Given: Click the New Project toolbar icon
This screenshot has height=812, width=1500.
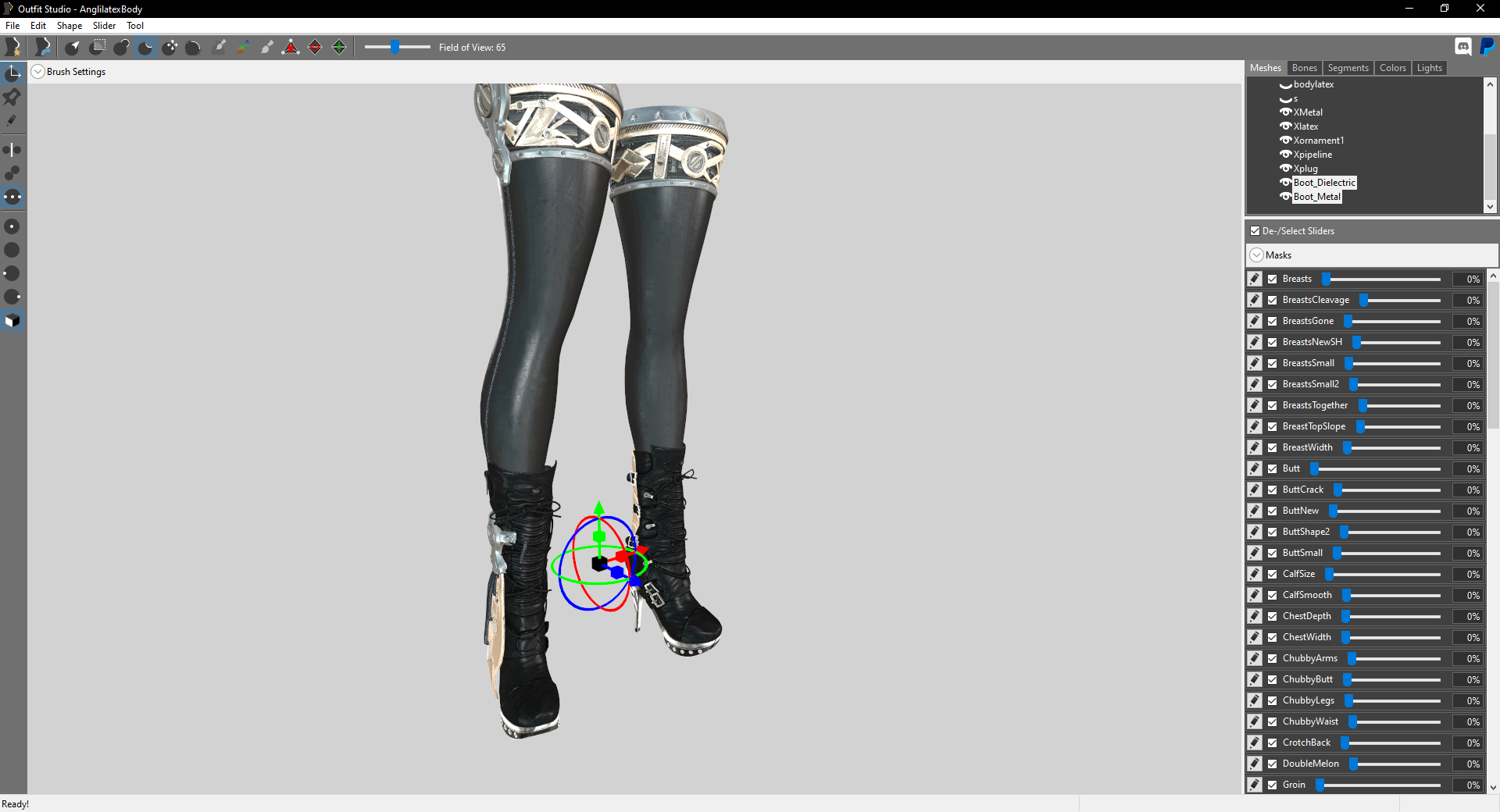Looking at the screenshot, I should 12,48.
